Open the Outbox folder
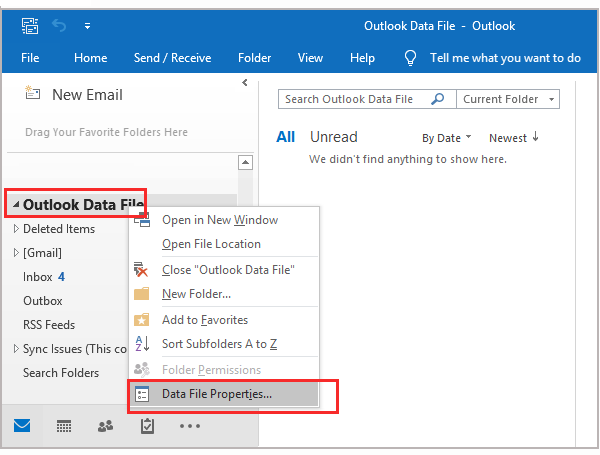This screenshot has height=455, width=600. coord(42,301)
